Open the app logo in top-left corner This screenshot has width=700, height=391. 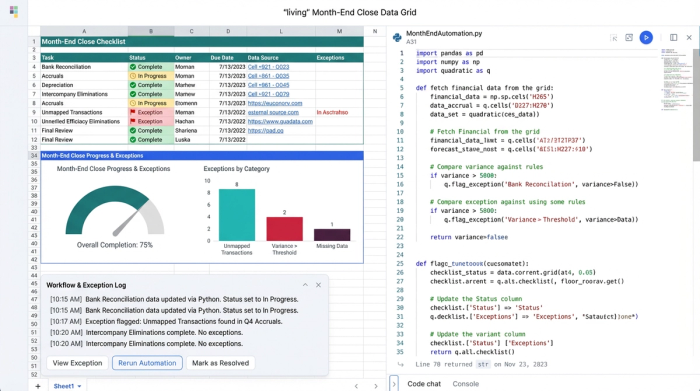click(x=14, y=12)
